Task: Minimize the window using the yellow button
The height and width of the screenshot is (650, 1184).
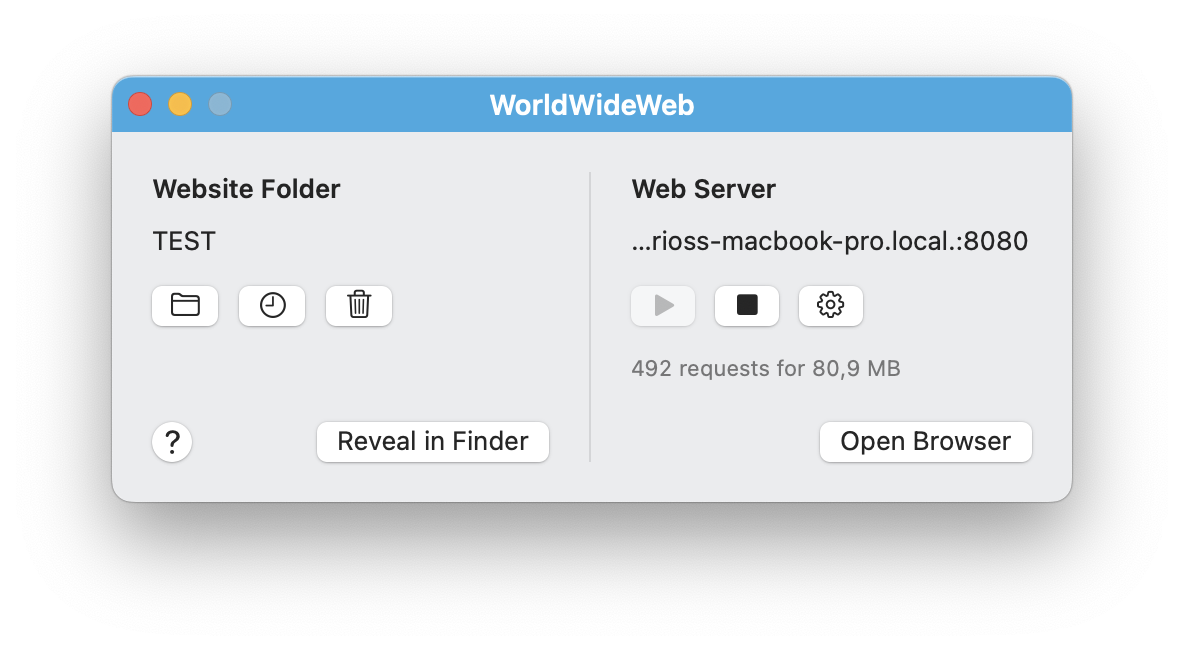Action: (180, 104)
